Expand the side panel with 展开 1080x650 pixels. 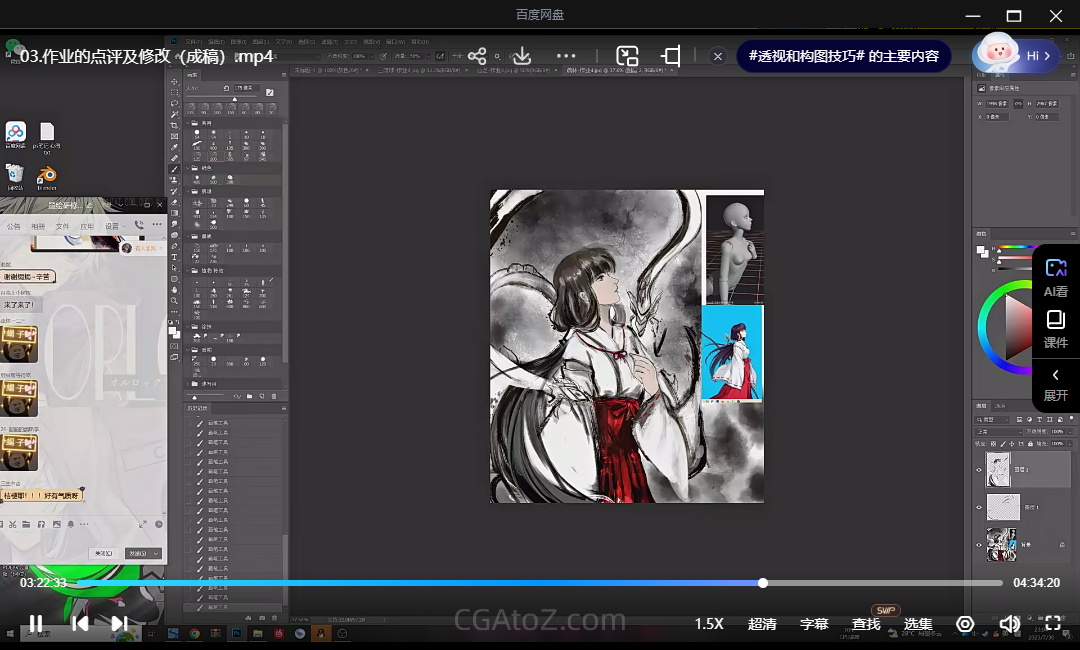point(1055,384)
